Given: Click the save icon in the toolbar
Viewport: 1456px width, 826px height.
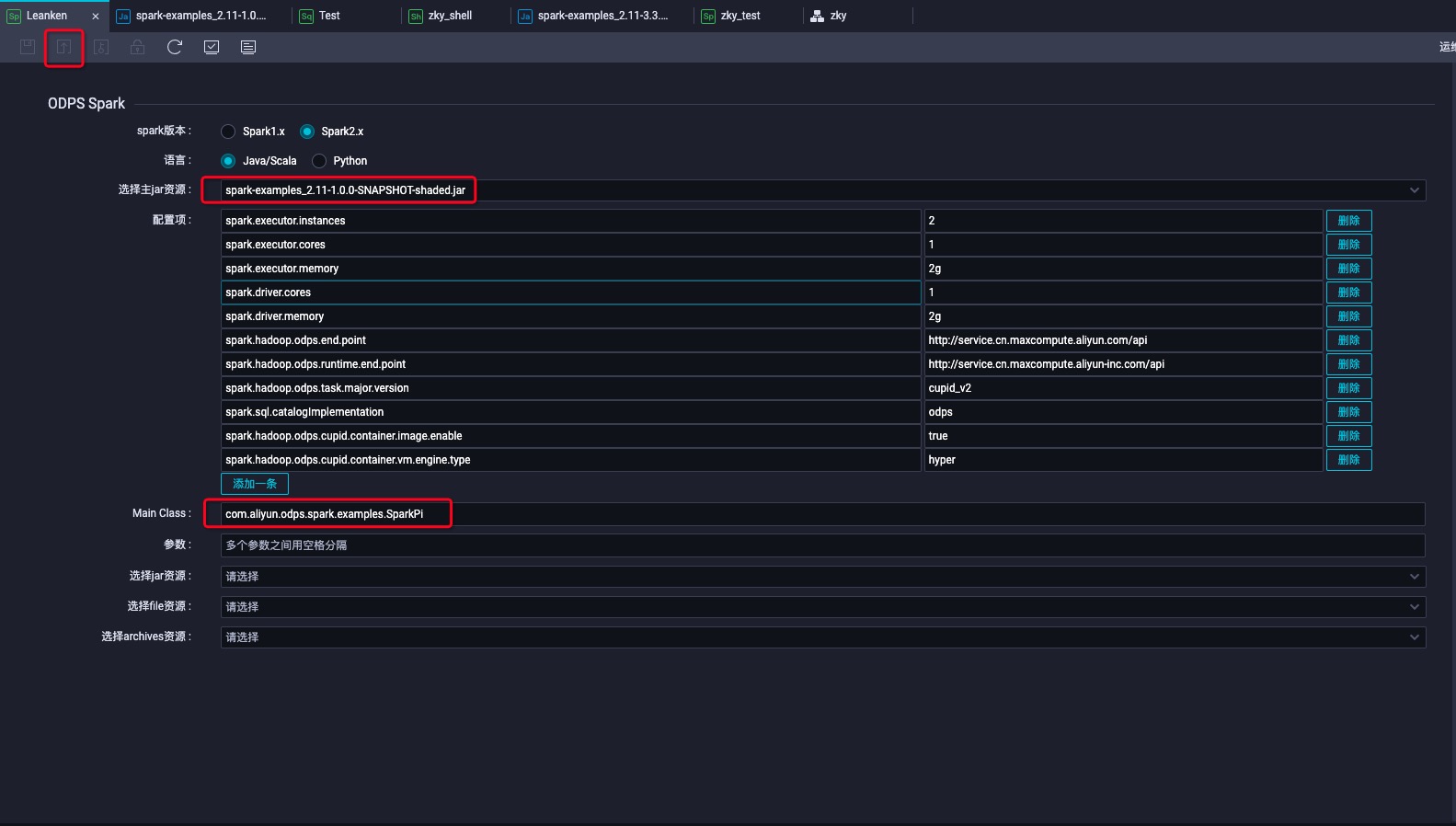Looking at the screenshot, I should (x=28, y=47).
